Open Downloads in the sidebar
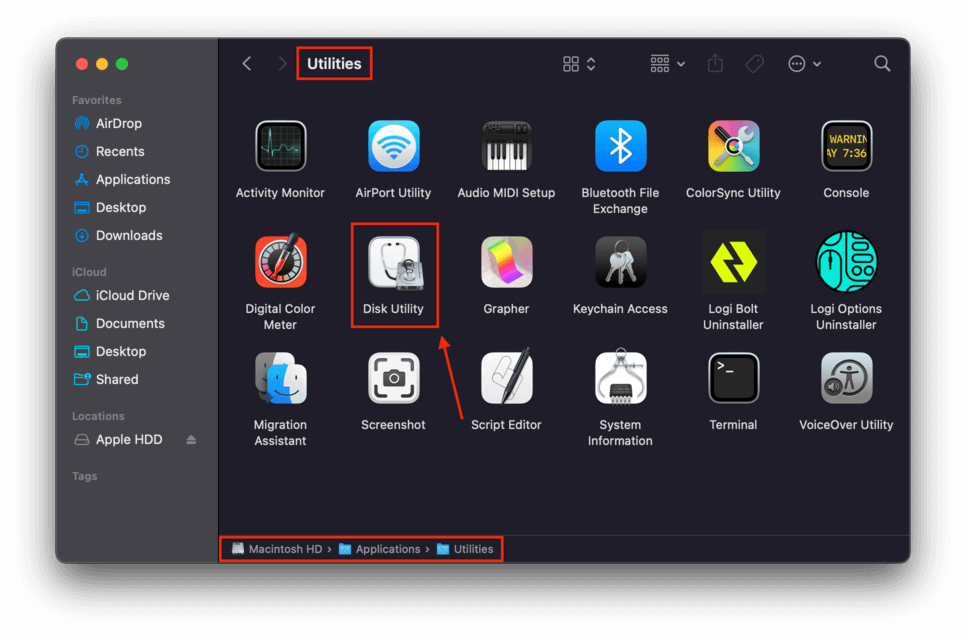Viewport: 966px width, 637px height. point(118,235)
